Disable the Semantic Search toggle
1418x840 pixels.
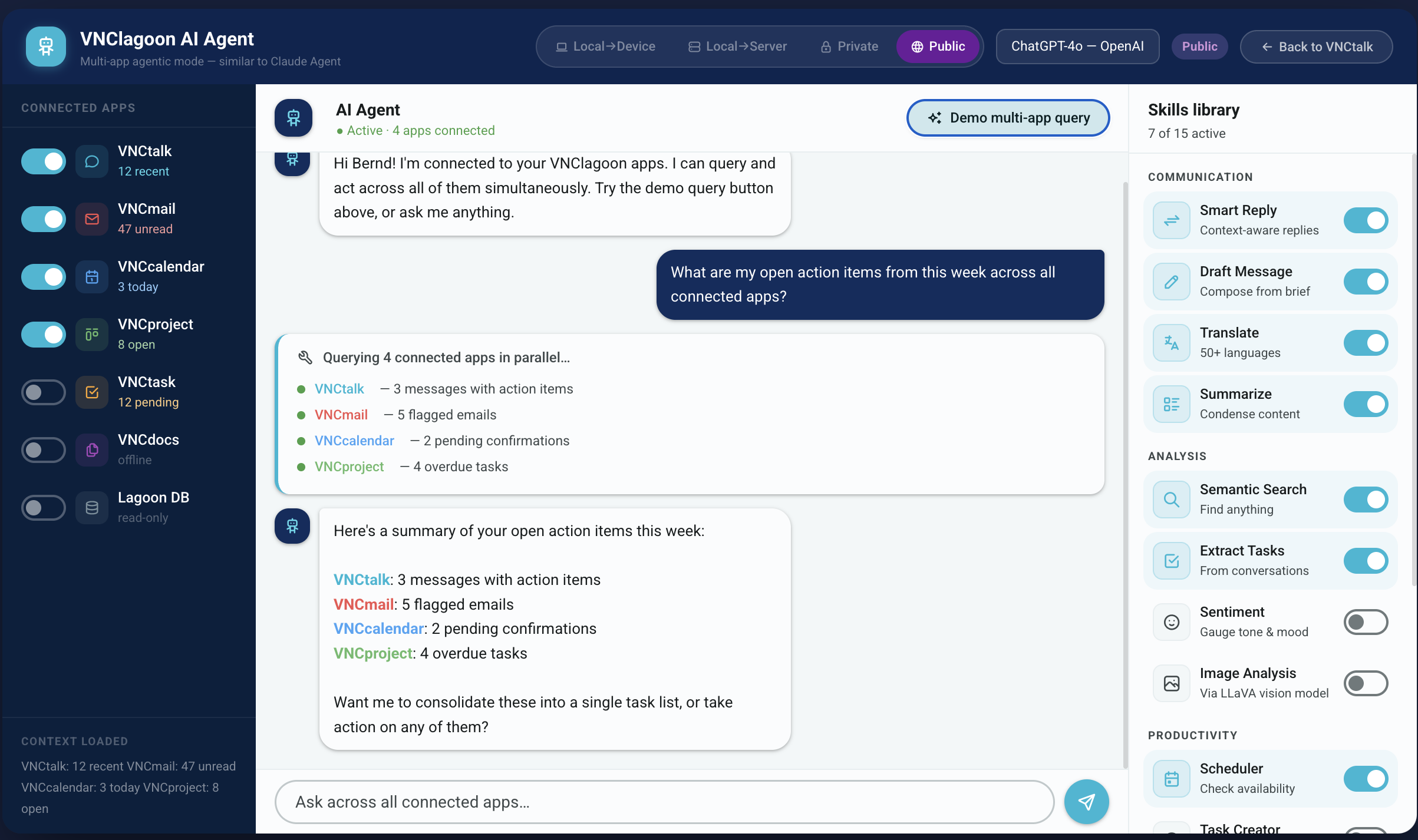point(1366,500)
